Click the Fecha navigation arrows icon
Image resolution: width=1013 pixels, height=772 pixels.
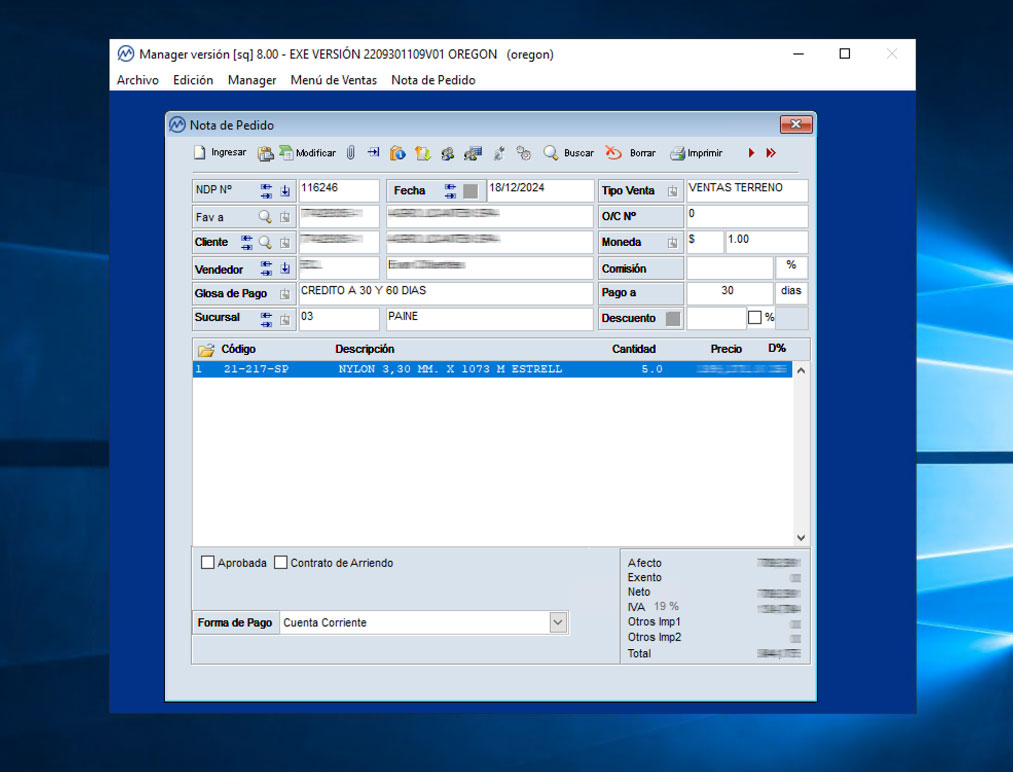pyautogui.click(x=450, y=191)
